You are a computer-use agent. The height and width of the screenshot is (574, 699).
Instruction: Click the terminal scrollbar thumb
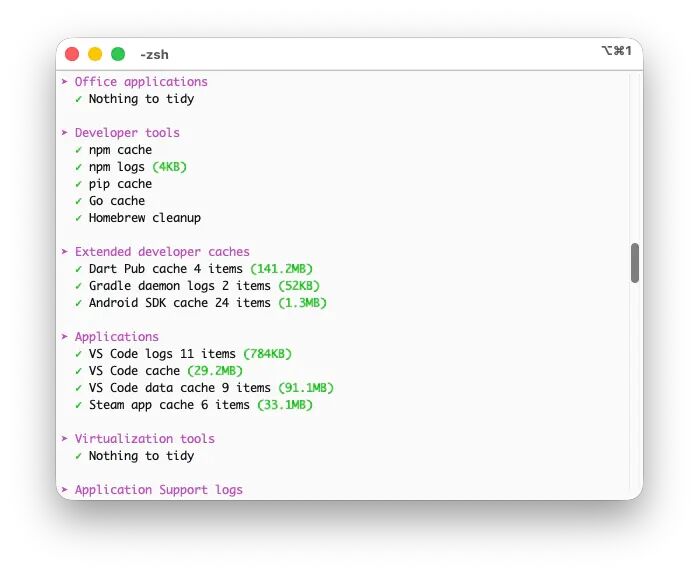[635, 263]
